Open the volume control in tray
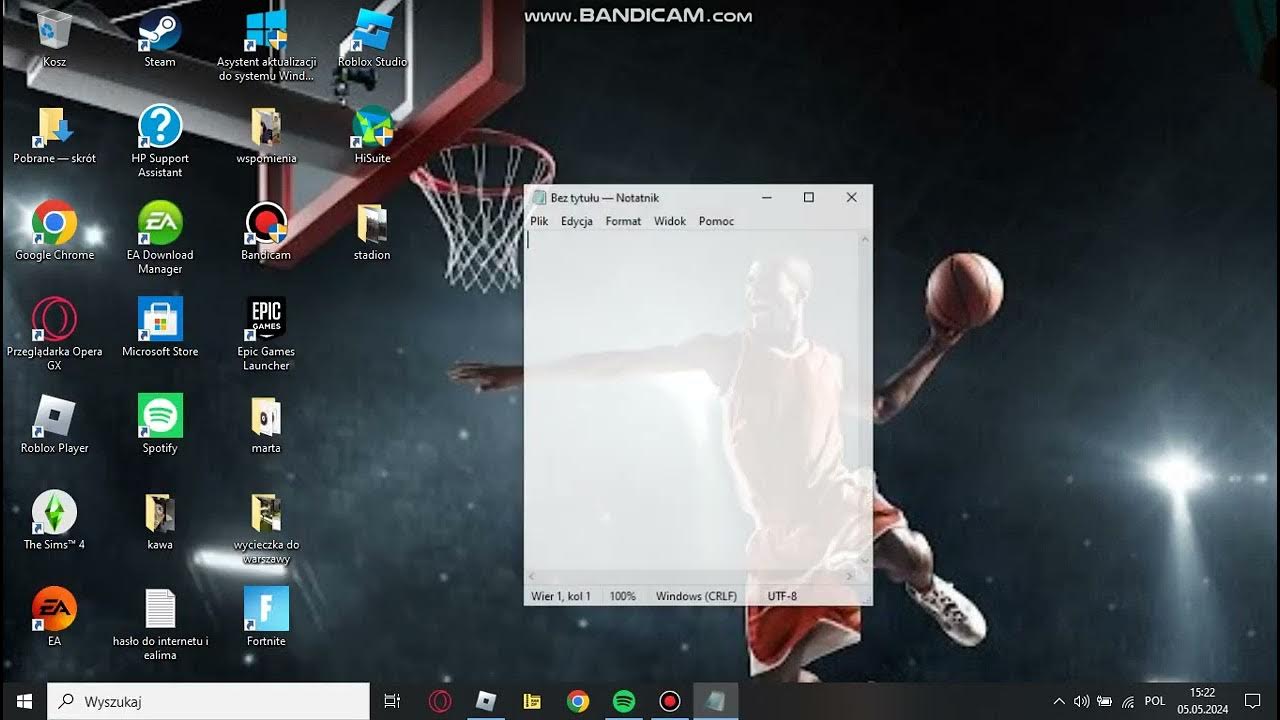The width and height of the screenshot is (1280, 720). coord(1081,701)
